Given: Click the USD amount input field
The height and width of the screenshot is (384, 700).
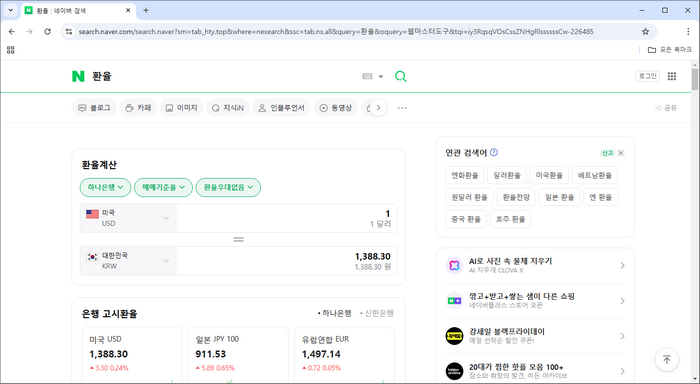Looking at the screenshot, I should click(287, 218).
